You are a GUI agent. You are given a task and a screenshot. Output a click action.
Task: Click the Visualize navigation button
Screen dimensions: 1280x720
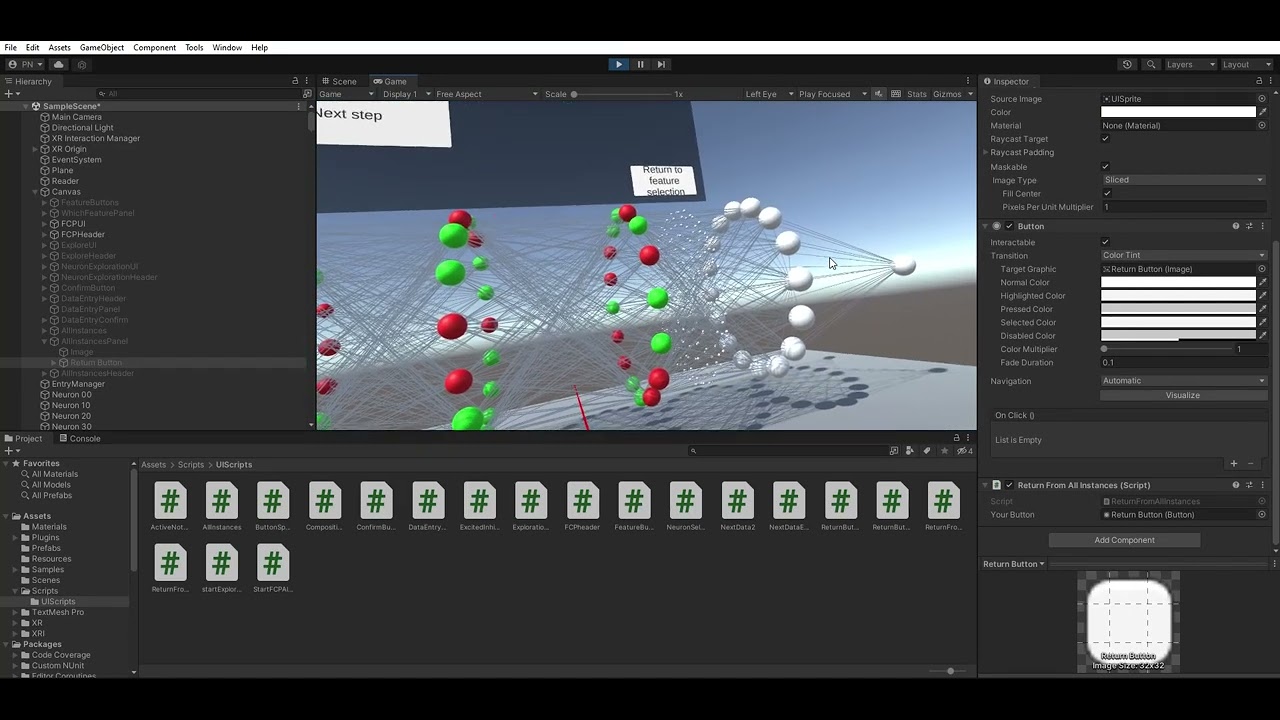(1183, 395)
